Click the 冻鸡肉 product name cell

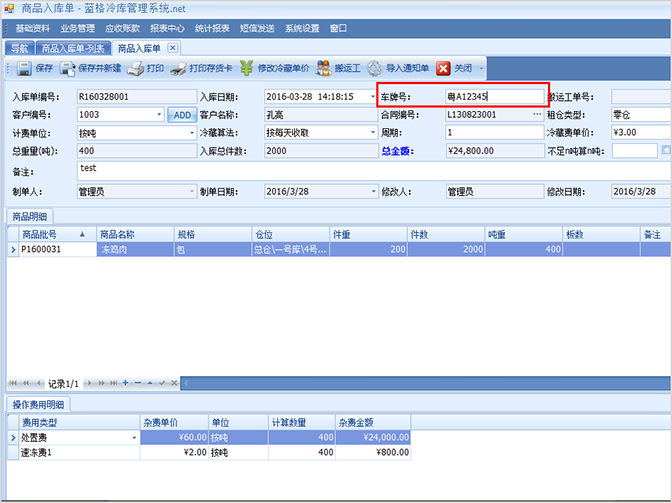click(x=135, y=249)
